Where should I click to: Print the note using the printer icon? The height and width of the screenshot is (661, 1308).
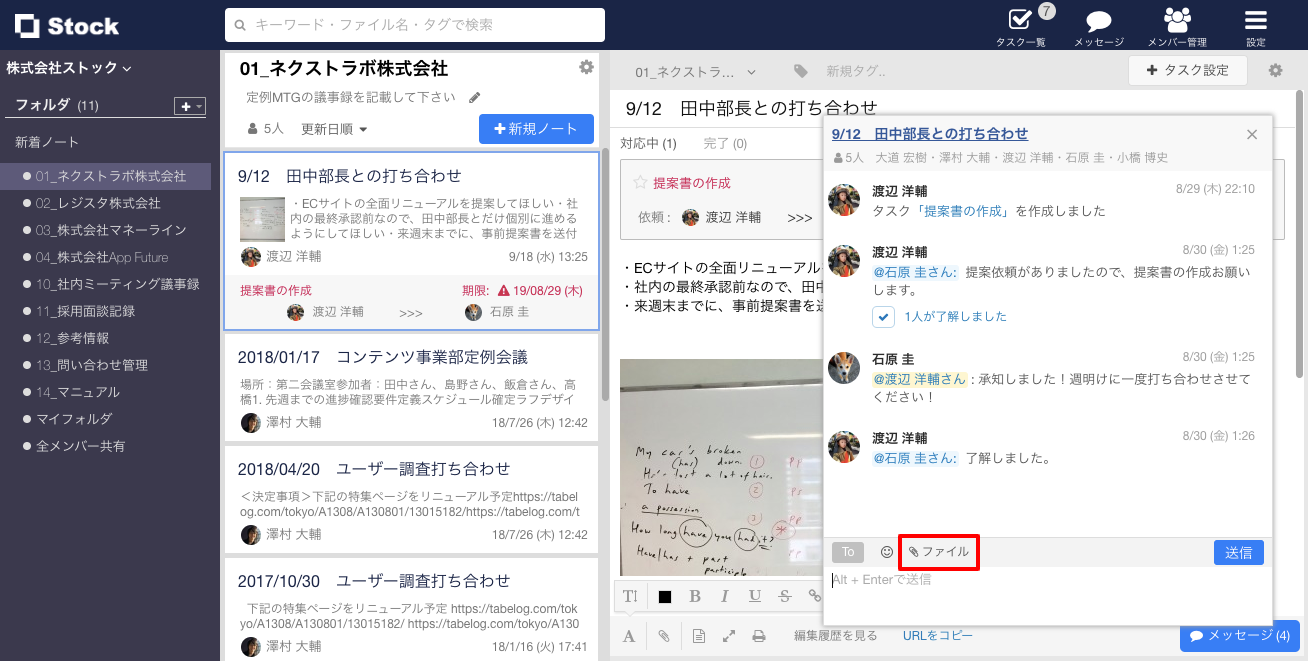(759, 635)
